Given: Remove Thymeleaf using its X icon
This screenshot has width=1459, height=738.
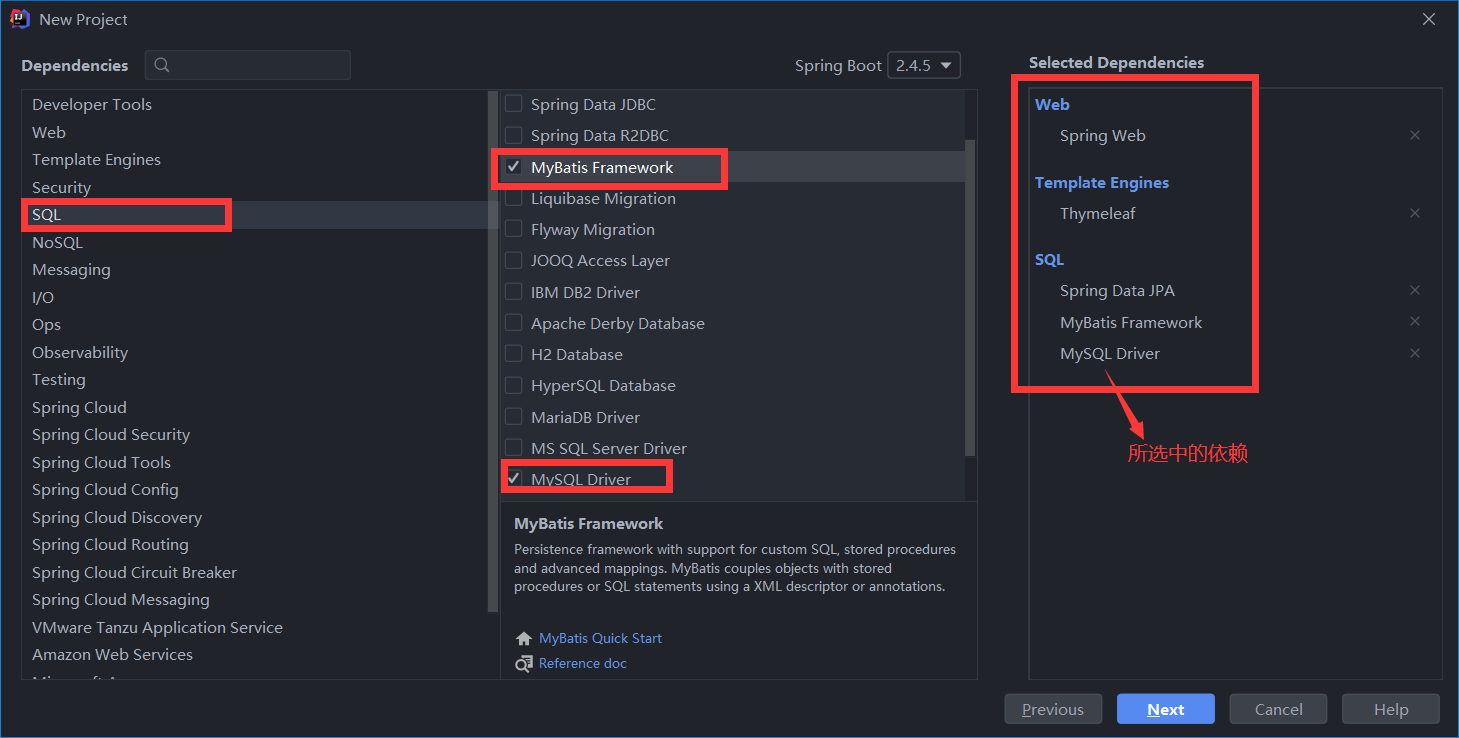Looking at the screenshot, I should [1414, 213].
